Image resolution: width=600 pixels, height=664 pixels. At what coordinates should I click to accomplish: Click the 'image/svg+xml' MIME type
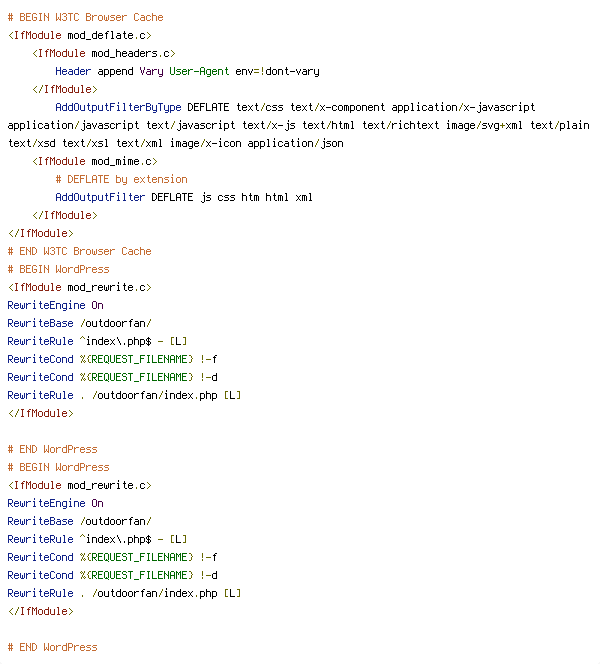pos(484,125)
